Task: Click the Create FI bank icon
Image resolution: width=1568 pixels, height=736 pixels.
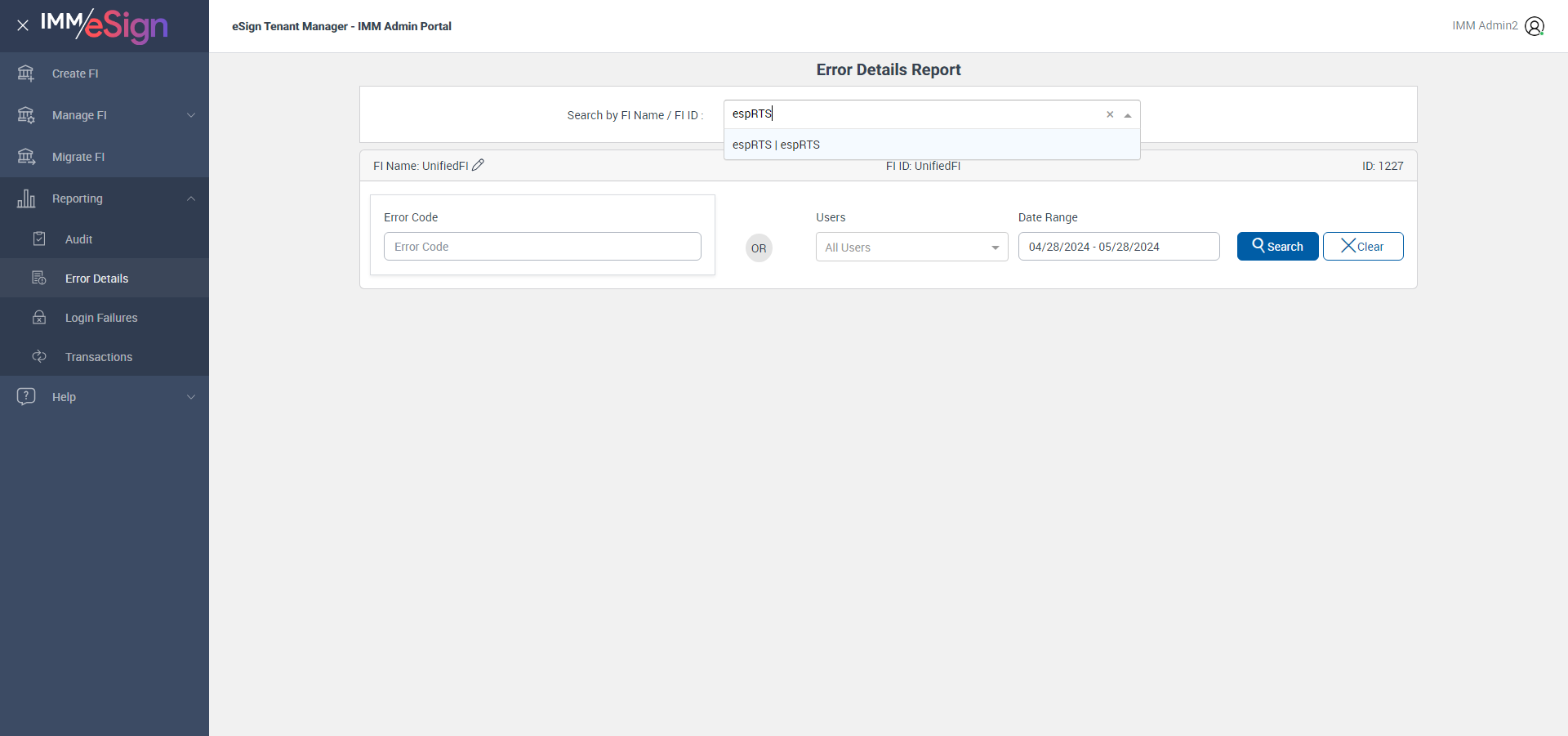Action: (26, 74)
